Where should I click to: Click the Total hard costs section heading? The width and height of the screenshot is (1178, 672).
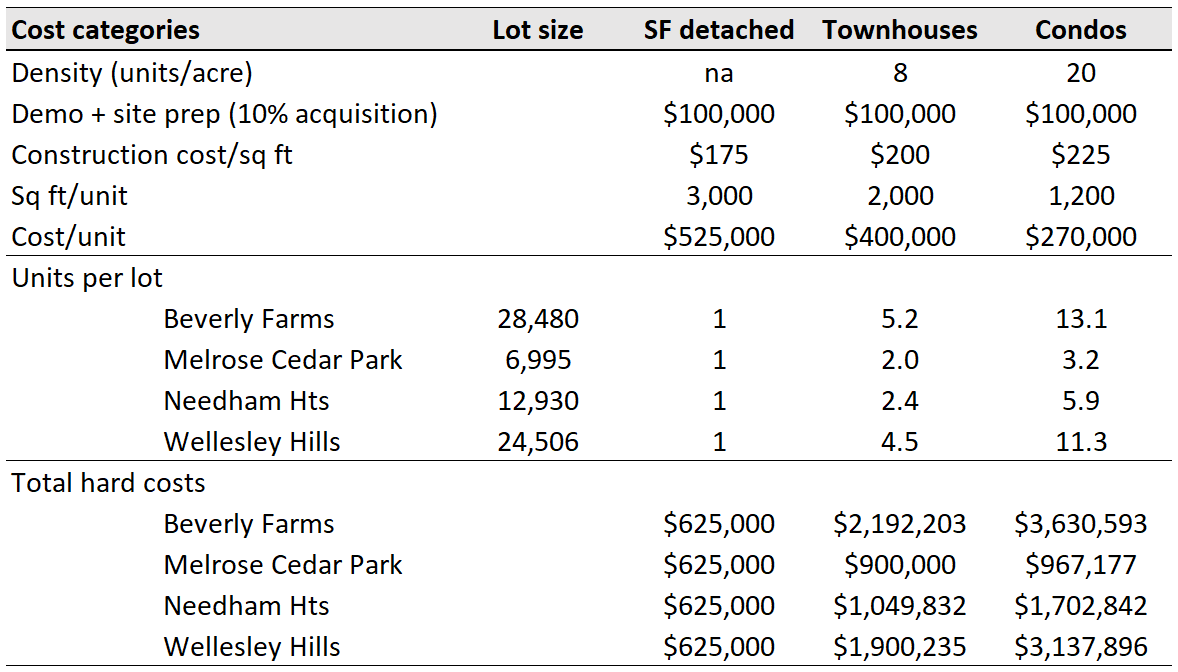tap(108, 483)
